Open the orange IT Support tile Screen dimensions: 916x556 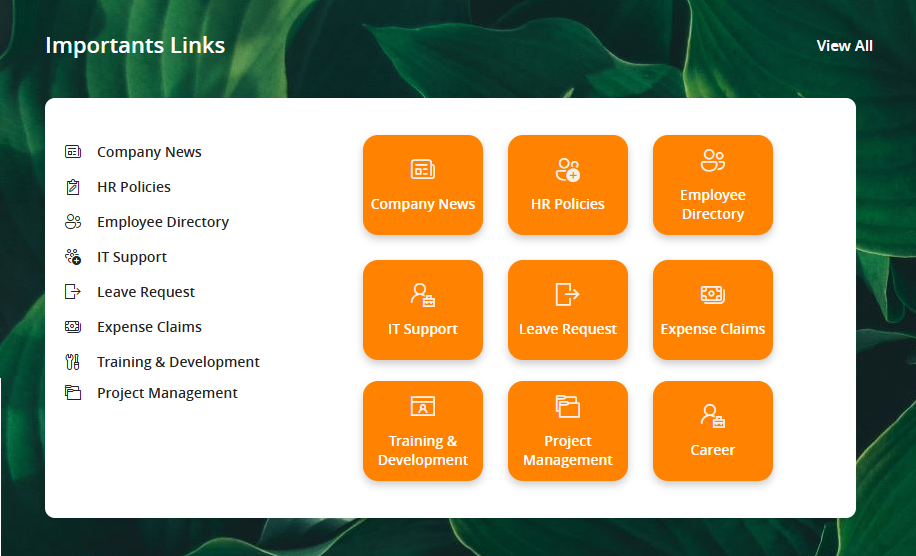[x=423, y=310]
